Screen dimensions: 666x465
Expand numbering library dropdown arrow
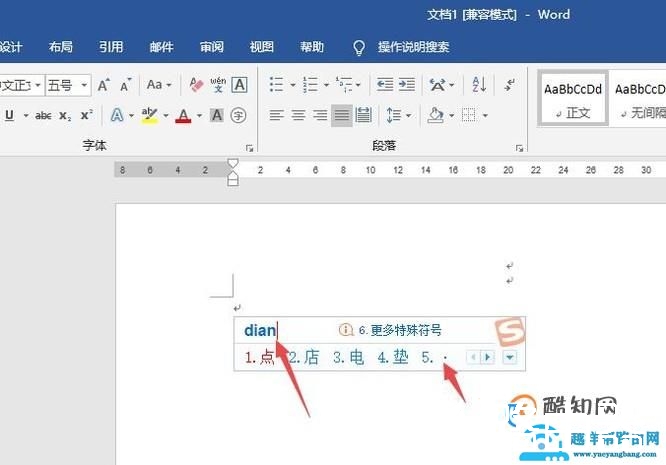click(326, 85)
